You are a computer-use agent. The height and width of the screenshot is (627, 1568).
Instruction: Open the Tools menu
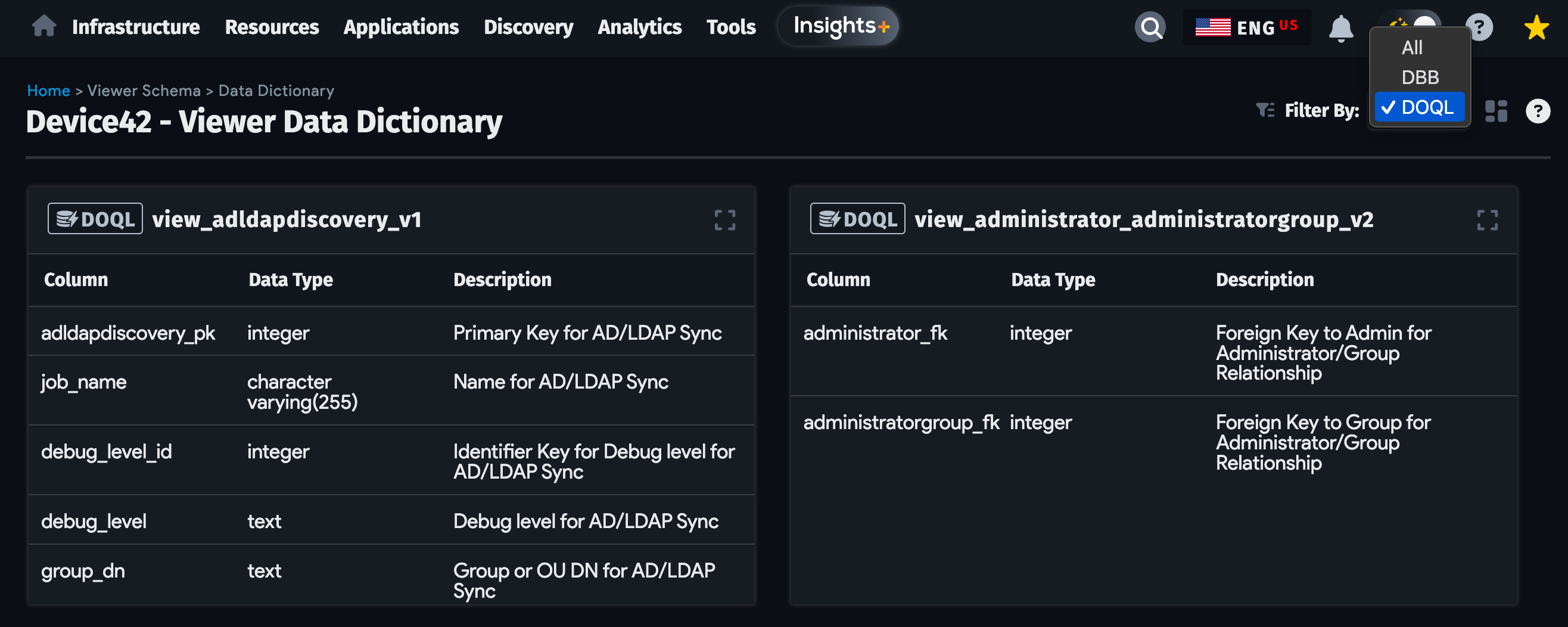coord(730,27)
